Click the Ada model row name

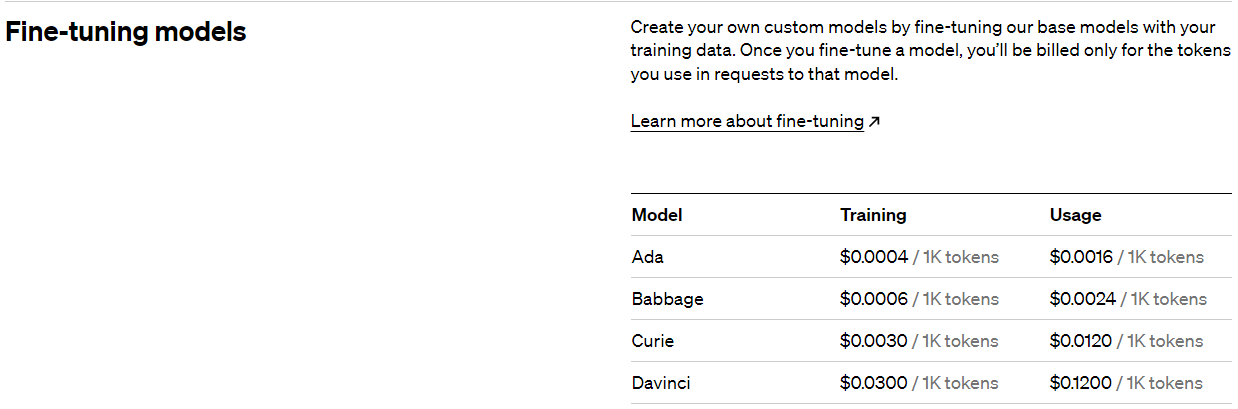(648, 257)
